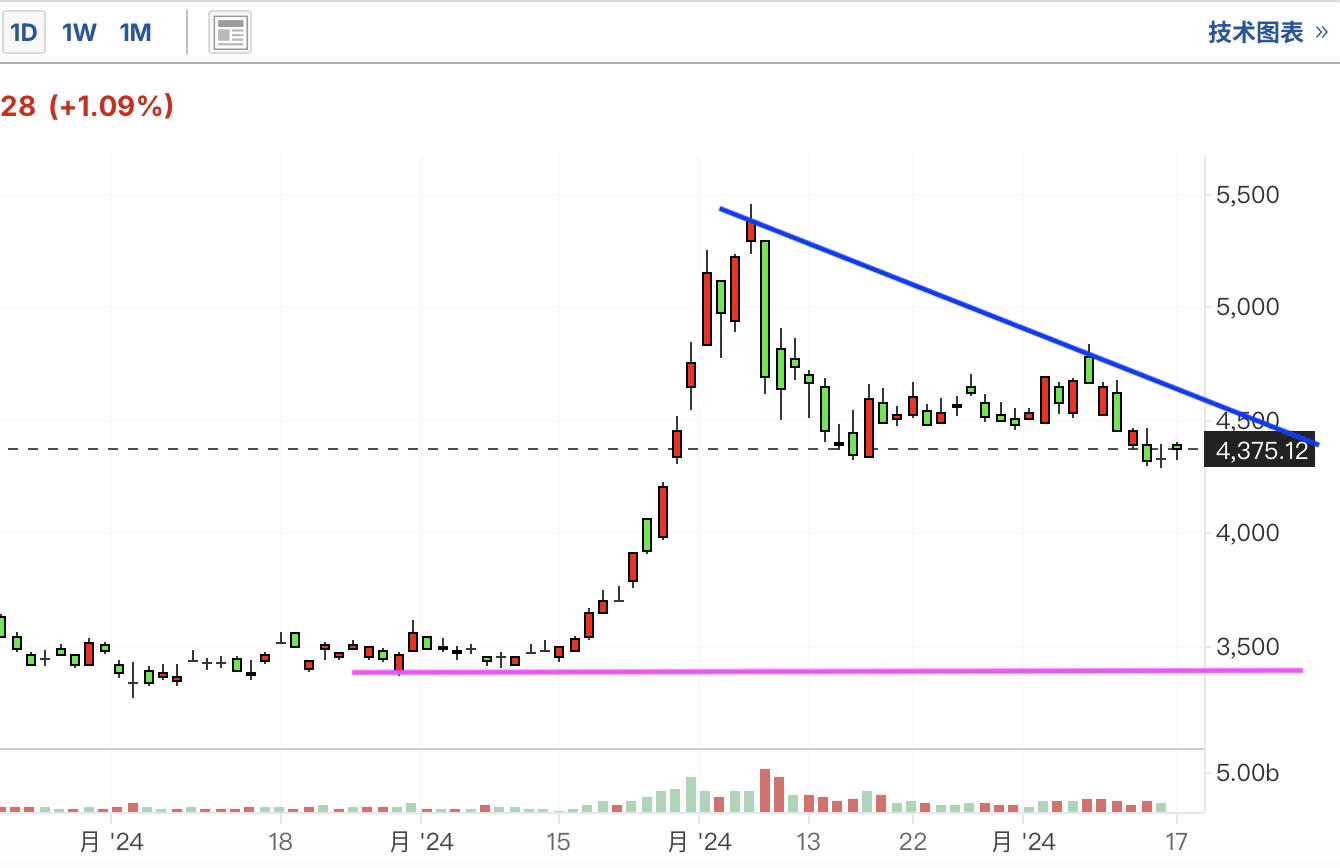Click the 5,000 price axis label
This screenshot has width=1340, height=868.
coord(1247,306)
